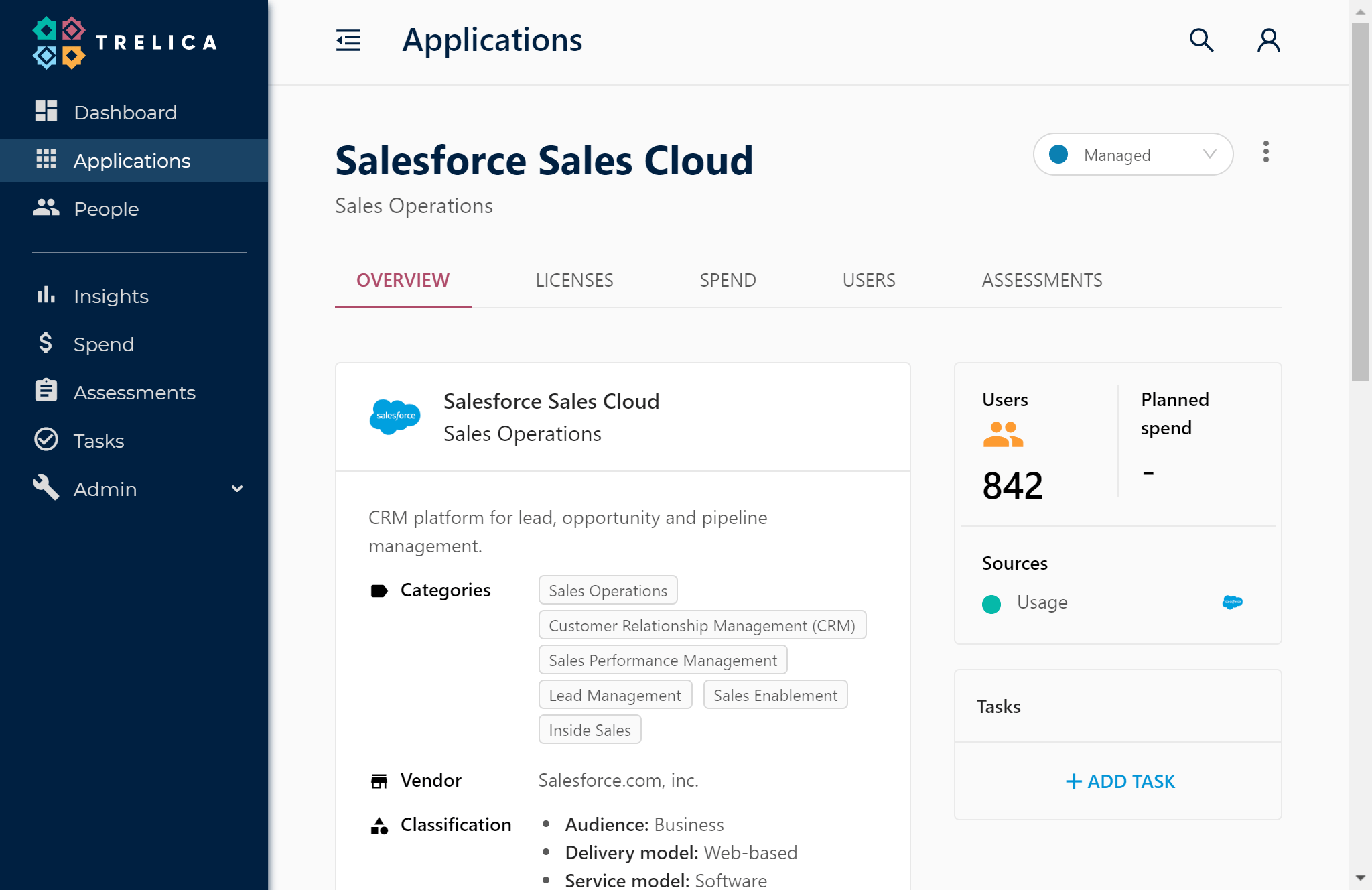Viewport: 1372px width, 890px height.
Task: Click the Spend dollar sign icon
Action: coord(46,343)
